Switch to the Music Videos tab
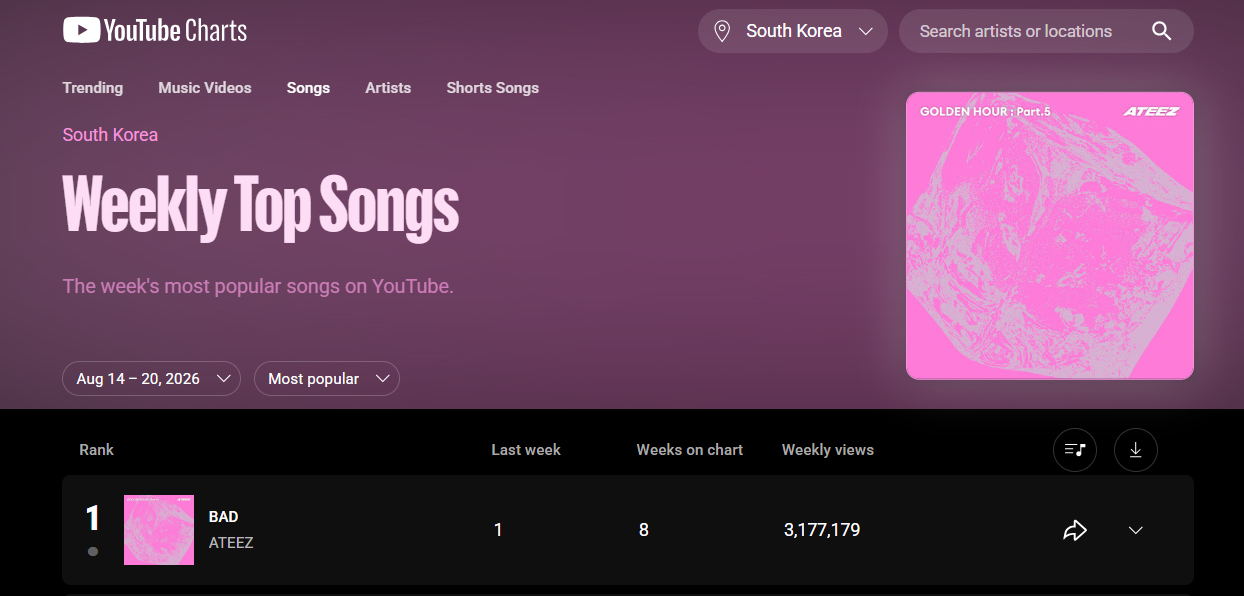Viewport: 1244px width, 596px height. point(205,88)
